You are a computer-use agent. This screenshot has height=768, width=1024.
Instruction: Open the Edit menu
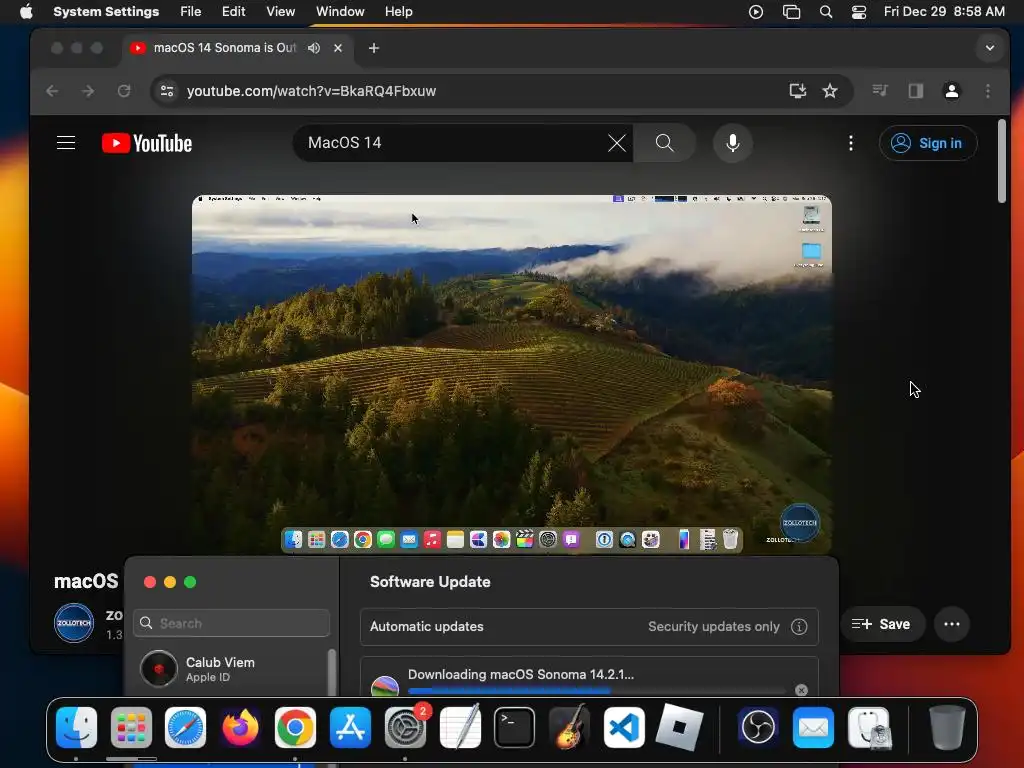233,12
